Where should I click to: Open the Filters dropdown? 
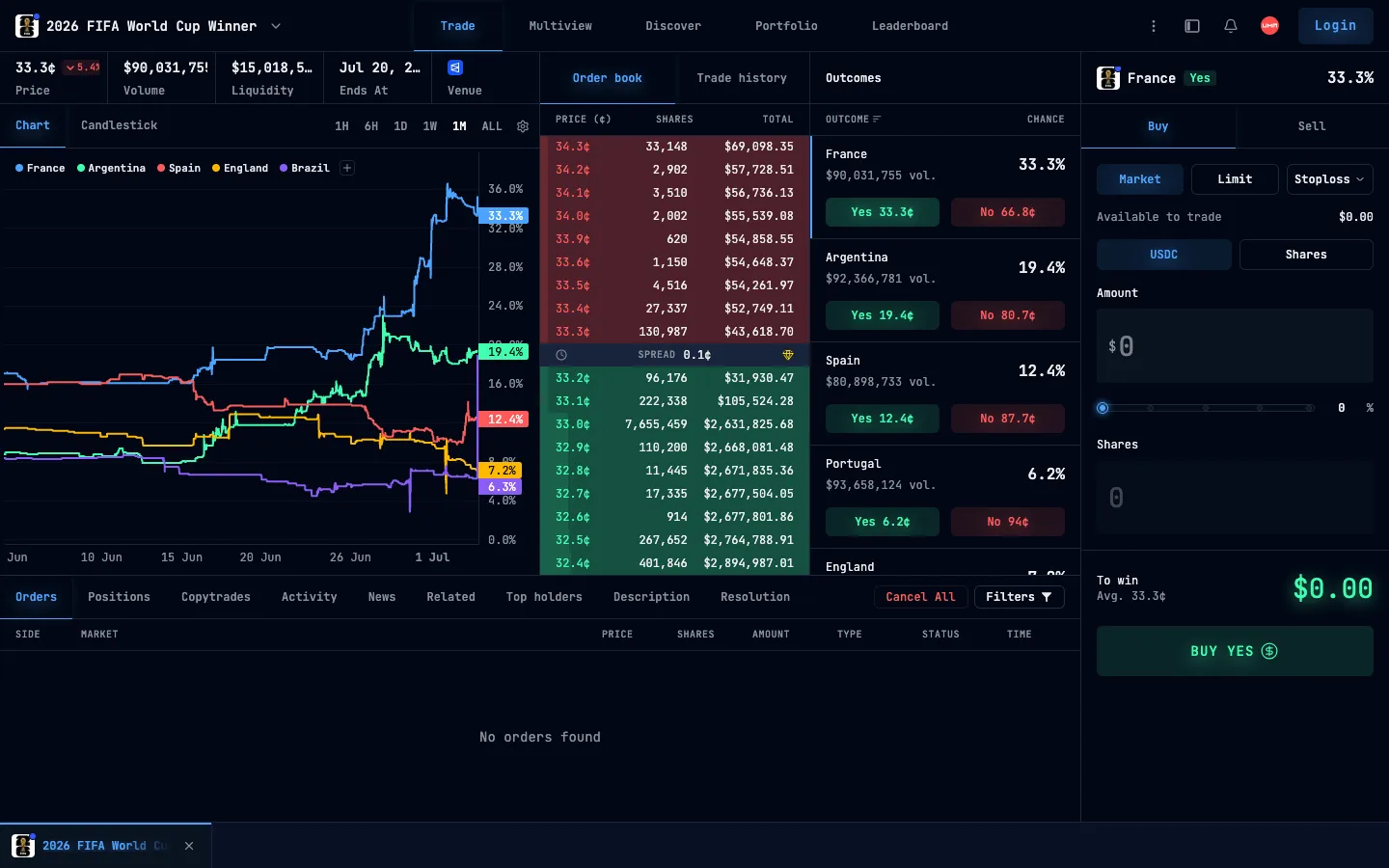pos(1019,597)
